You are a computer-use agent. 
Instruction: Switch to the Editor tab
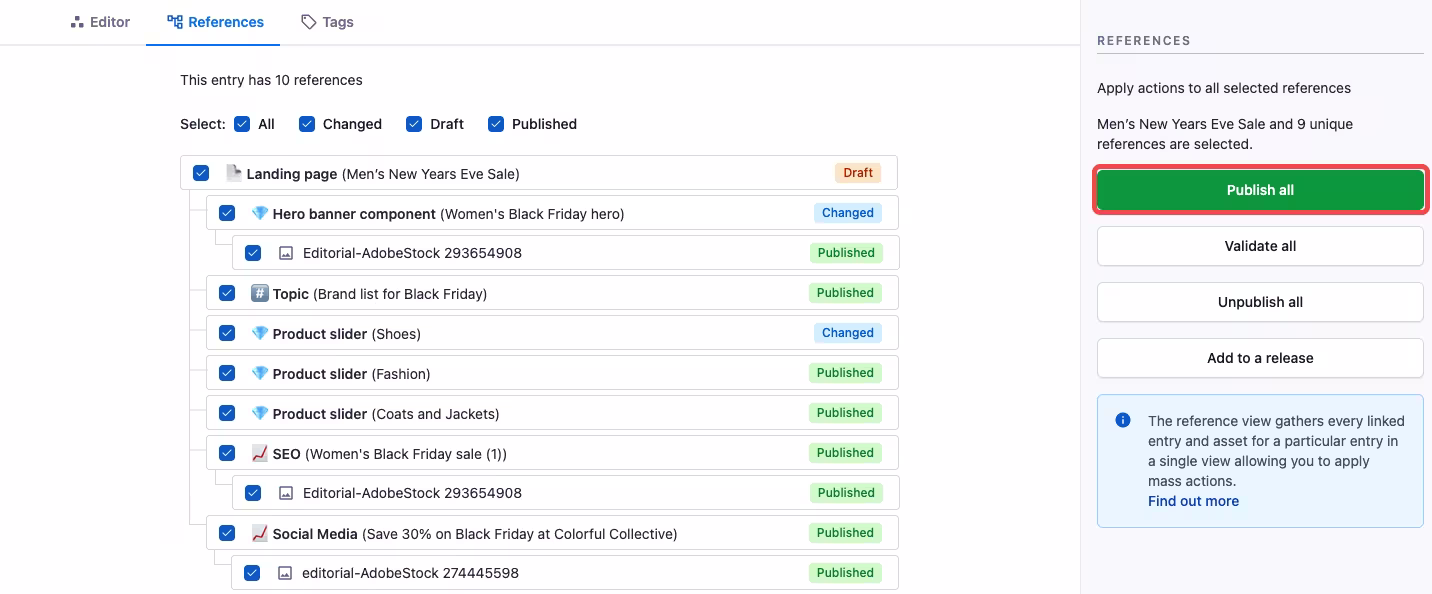100,22
